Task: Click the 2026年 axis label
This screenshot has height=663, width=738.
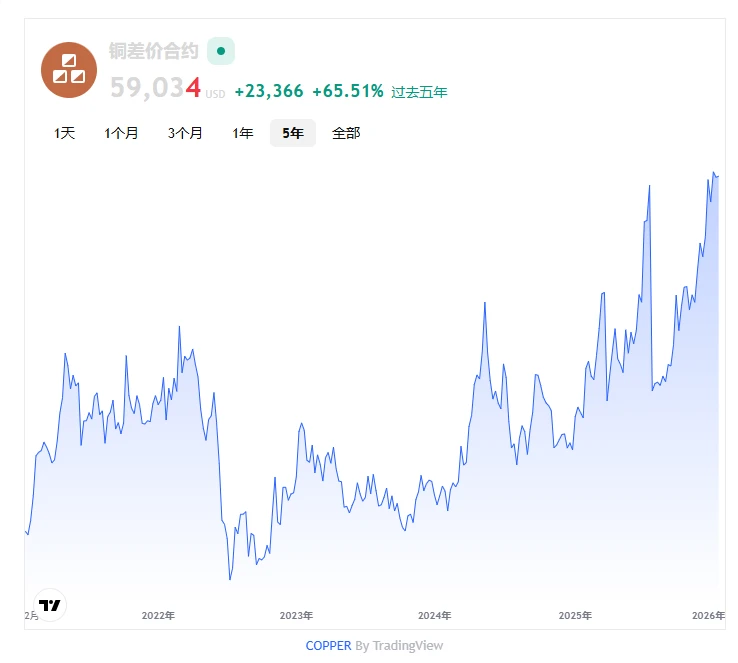Action: (708, 615)
